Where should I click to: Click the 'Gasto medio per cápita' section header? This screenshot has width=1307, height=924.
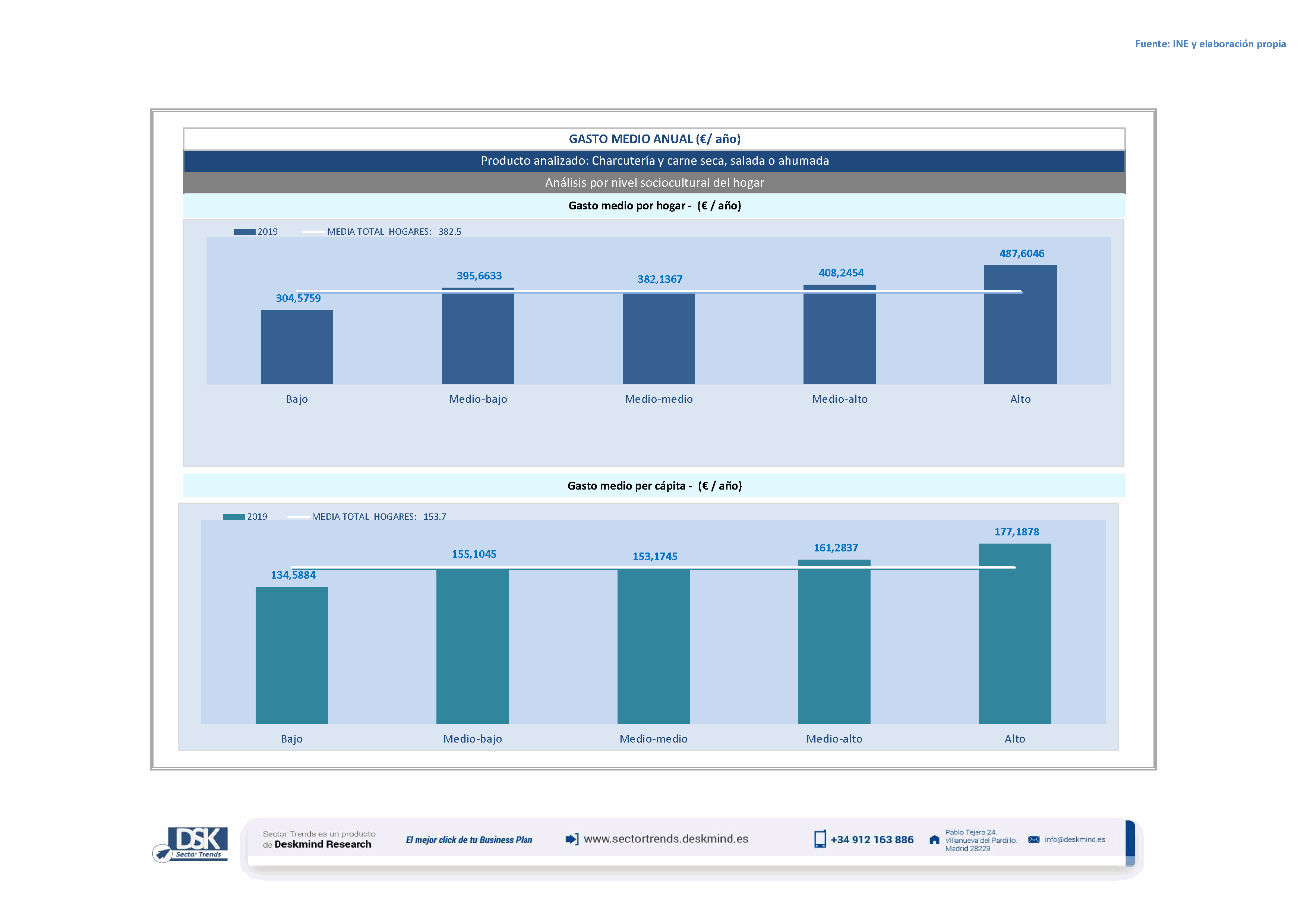tap(654, 486)
